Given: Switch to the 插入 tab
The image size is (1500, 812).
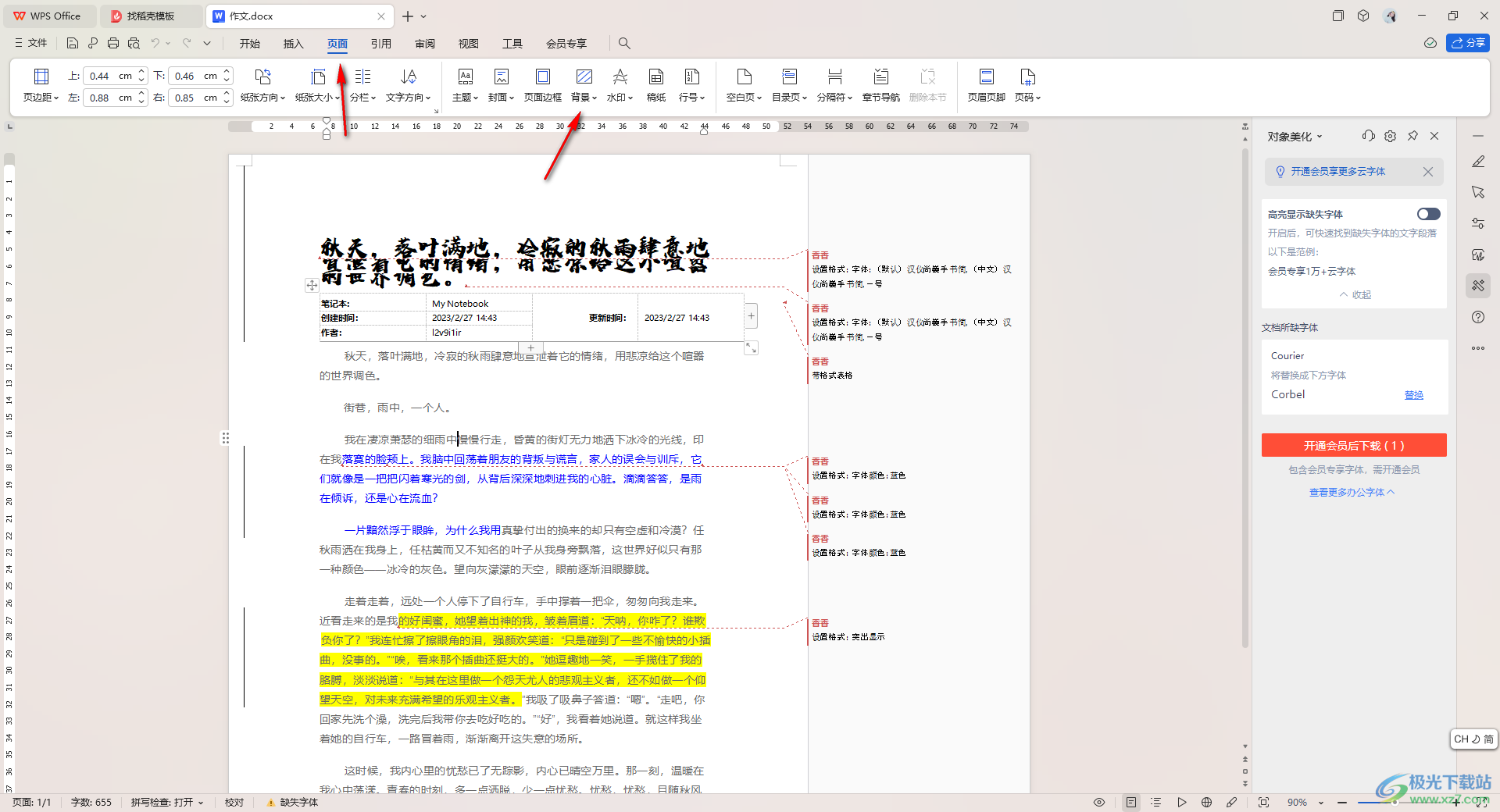Looking at the screenshot, I should point(294,44).
